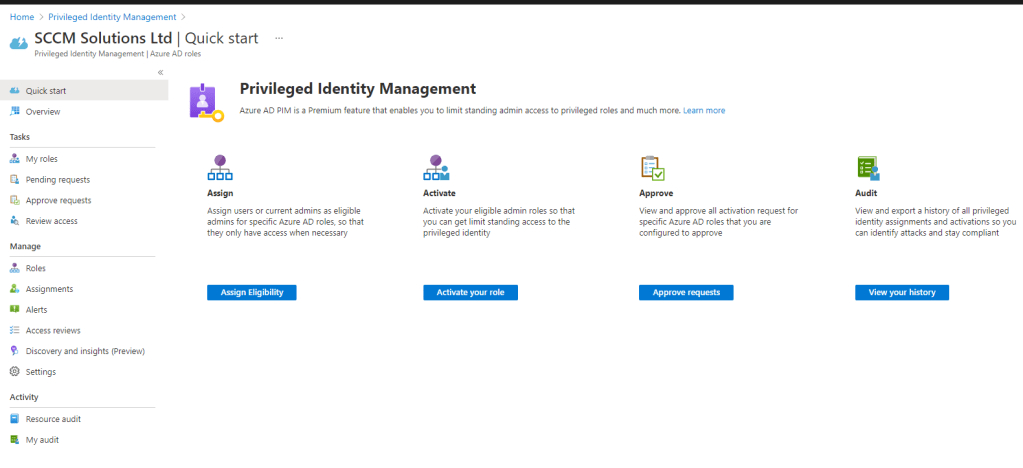Click the Approve requests button
Viewport: 1023px width, 468px height.
coord(686,293)
